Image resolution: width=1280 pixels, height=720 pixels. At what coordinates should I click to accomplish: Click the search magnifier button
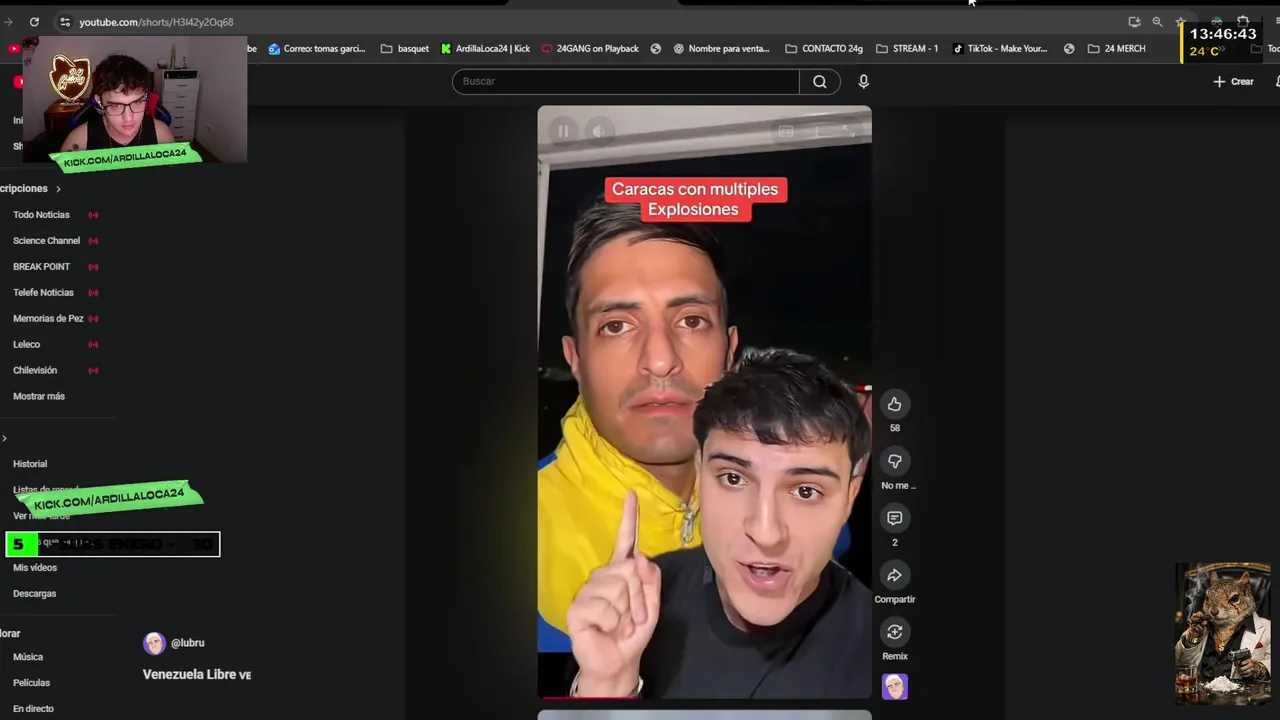click(819, 81)
